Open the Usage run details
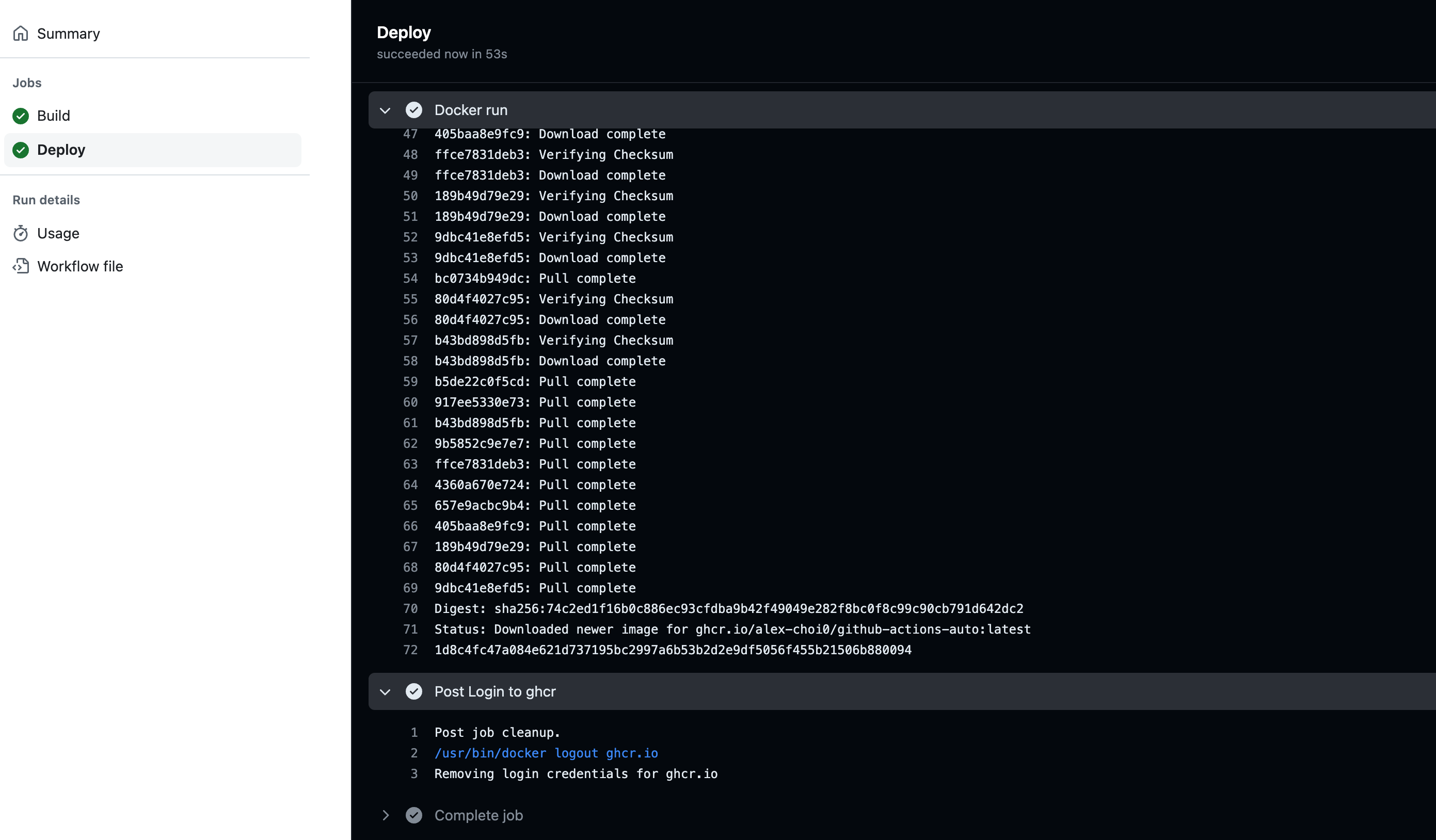The height and width of the screenshot is (840, 1436). coord(58,234)
